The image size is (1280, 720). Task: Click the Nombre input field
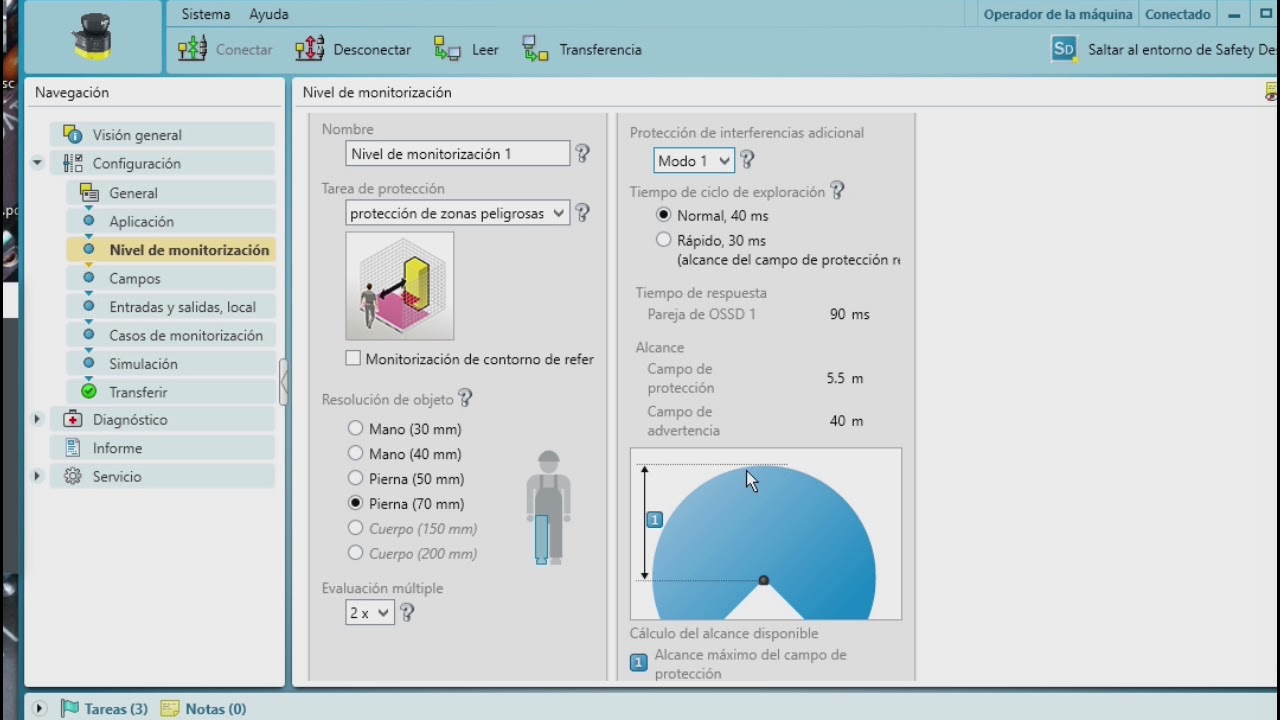tap(458, 154)
